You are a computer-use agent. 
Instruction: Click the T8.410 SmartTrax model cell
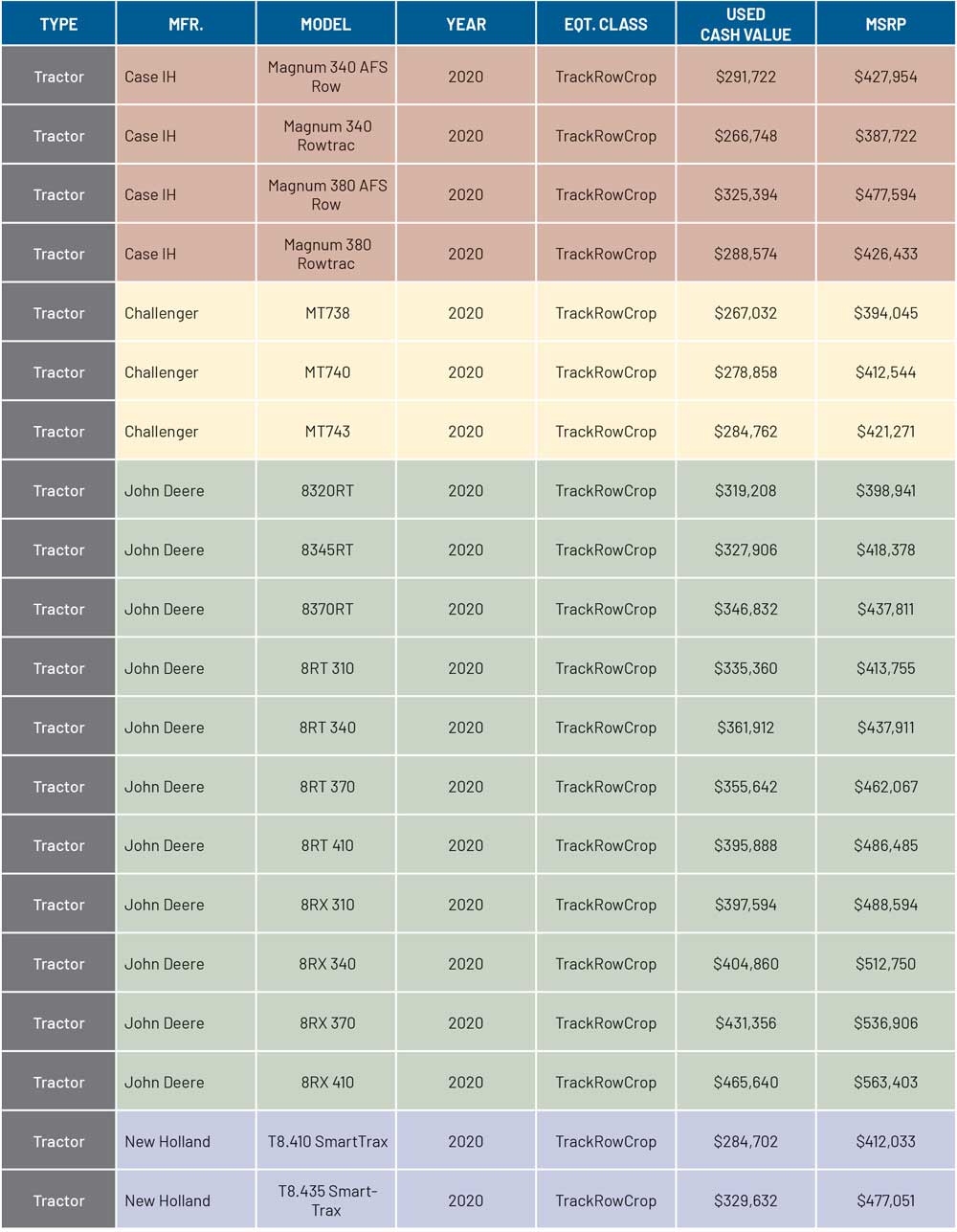tap(326, 1141)
